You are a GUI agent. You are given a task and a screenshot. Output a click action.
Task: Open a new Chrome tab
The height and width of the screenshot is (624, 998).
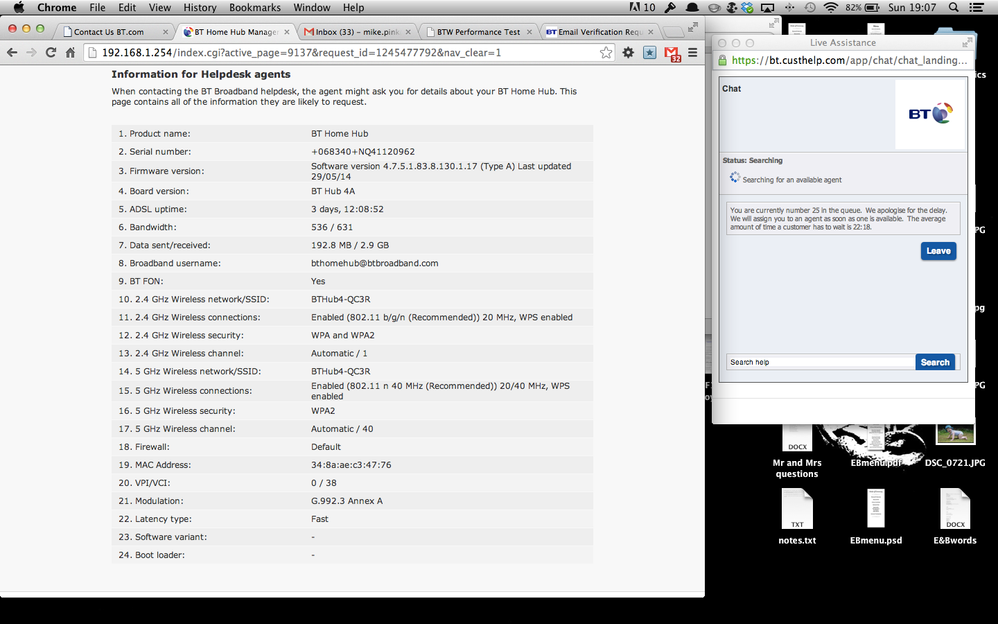[673, 32]
